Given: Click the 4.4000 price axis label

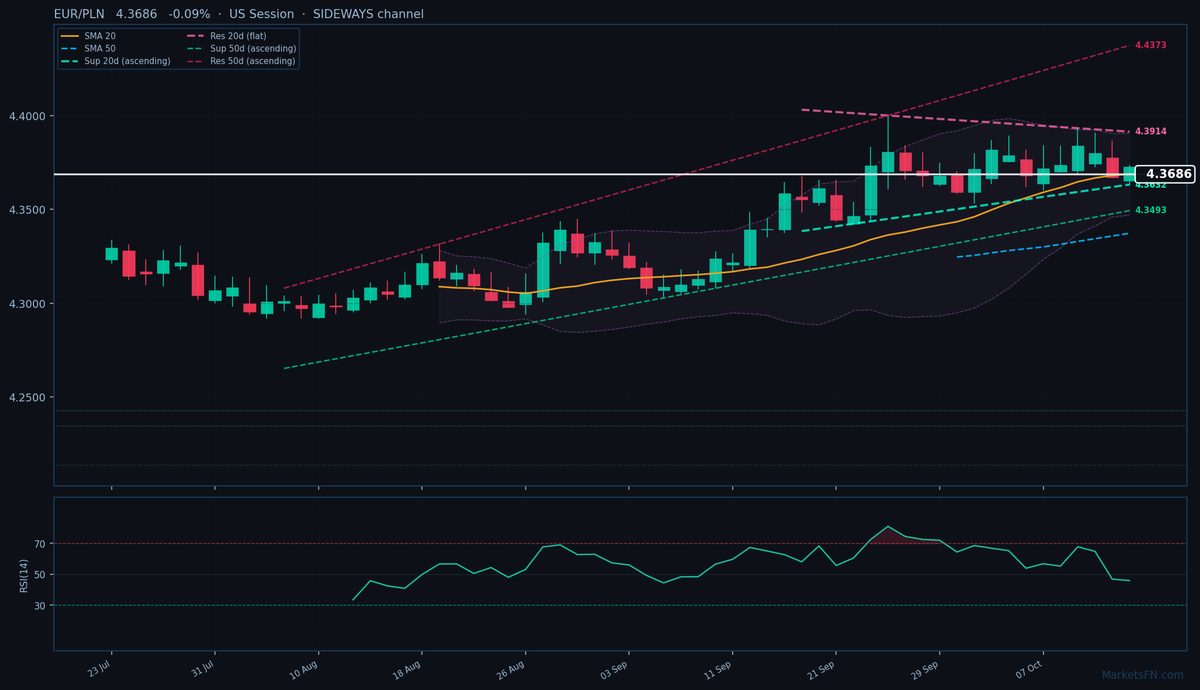Looking at the screenshot, I should click(26, 116).
